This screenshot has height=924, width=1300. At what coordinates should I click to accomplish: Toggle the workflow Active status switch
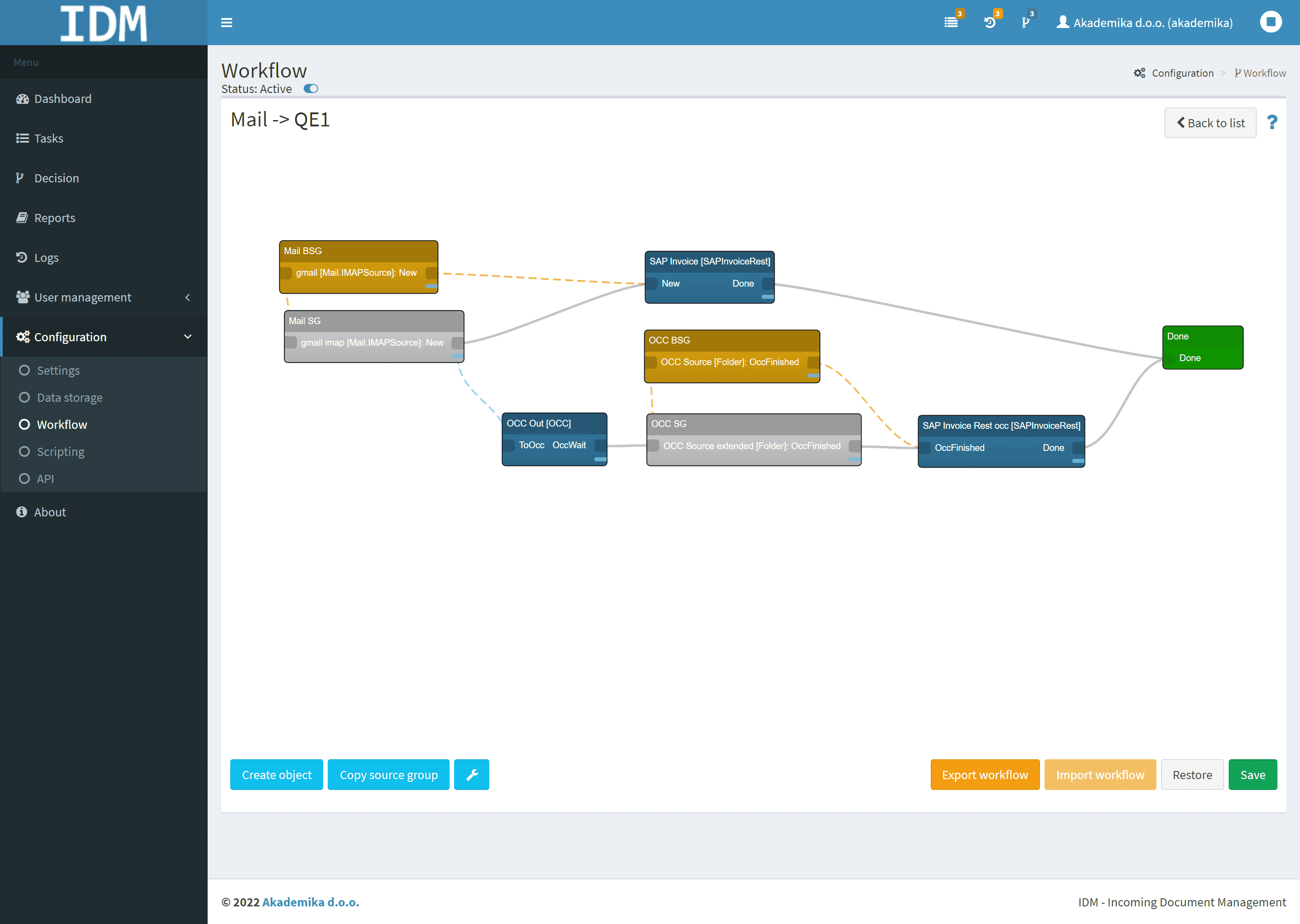point(311,89)
